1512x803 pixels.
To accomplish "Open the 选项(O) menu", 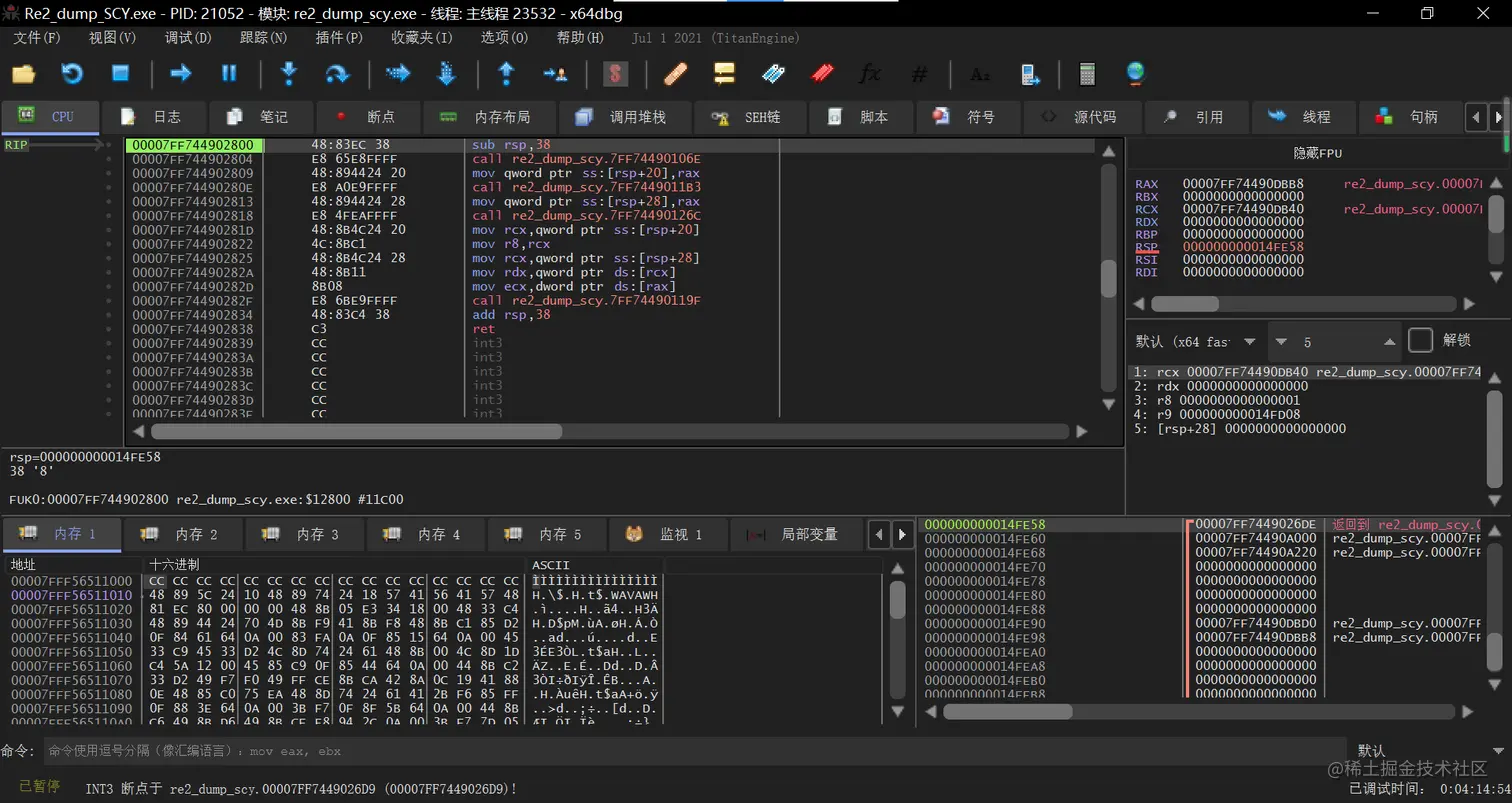I will [505, 38].
